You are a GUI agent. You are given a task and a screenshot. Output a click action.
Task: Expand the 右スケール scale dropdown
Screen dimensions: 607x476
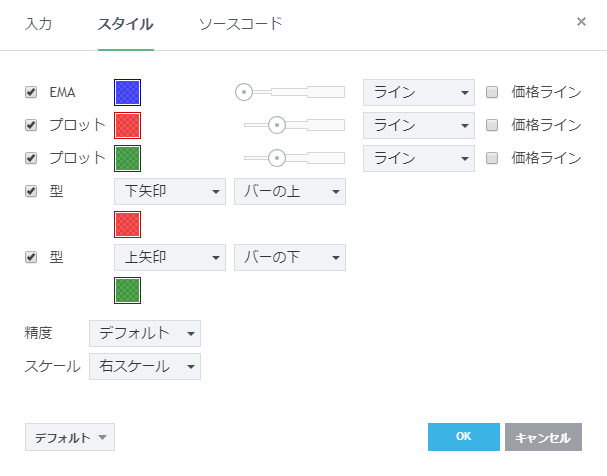145,366
